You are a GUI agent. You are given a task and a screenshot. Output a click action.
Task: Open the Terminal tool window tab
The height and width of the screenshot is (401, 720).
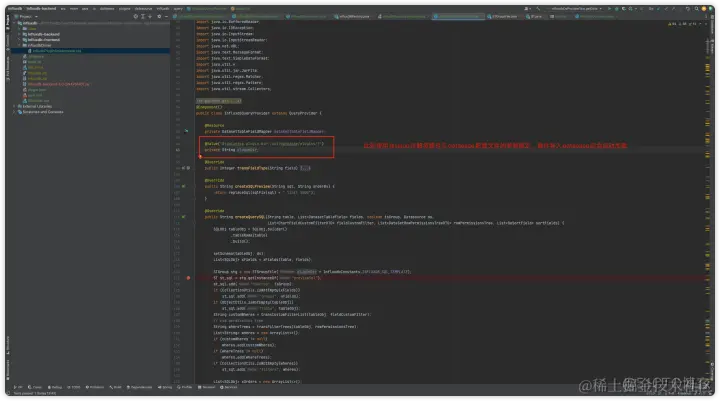(x=206, y=387)
